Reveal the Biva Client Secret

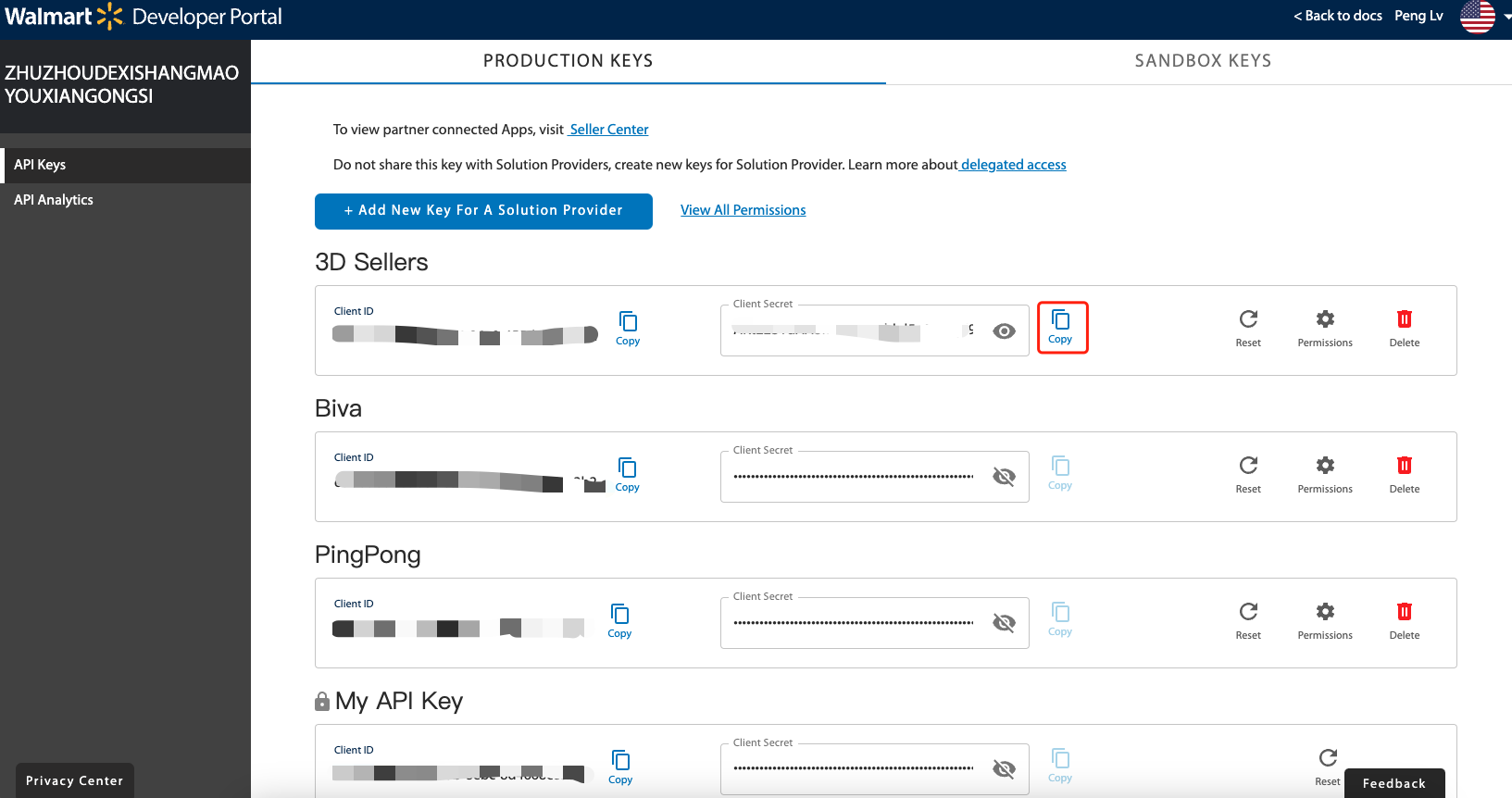tap(1004, 477)
